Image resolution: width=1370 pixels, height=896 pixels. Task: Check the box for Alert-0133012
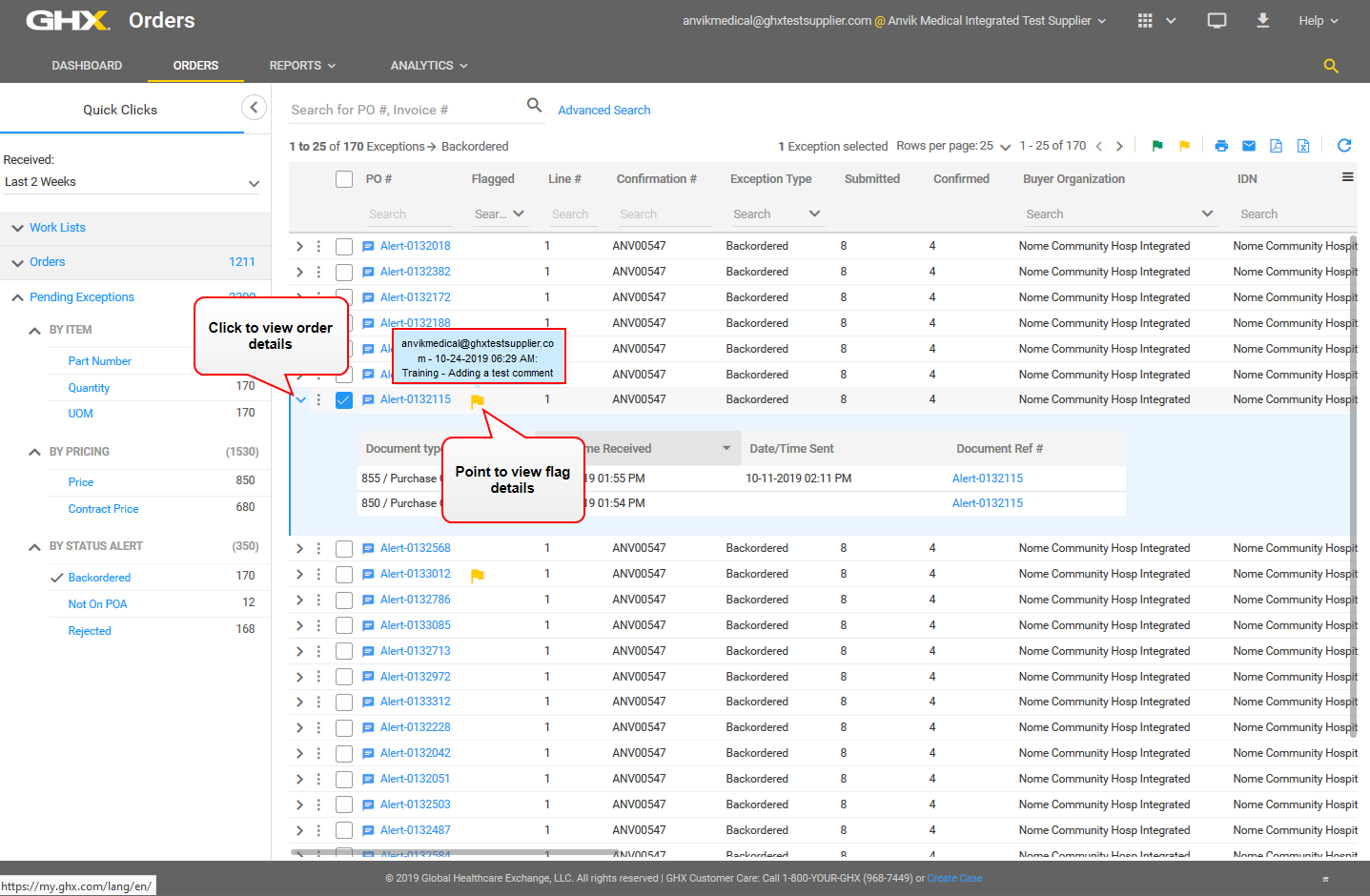344,575
